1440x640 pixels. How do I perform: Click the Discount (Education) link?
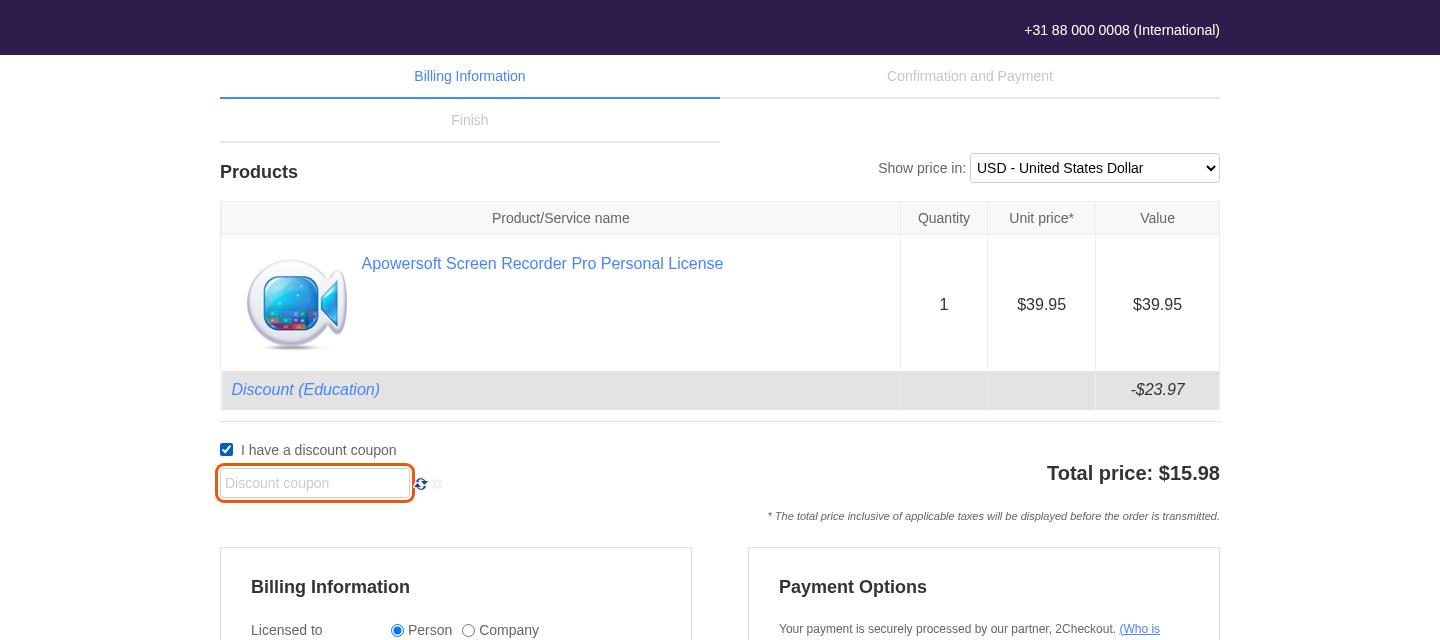point(306,390)
